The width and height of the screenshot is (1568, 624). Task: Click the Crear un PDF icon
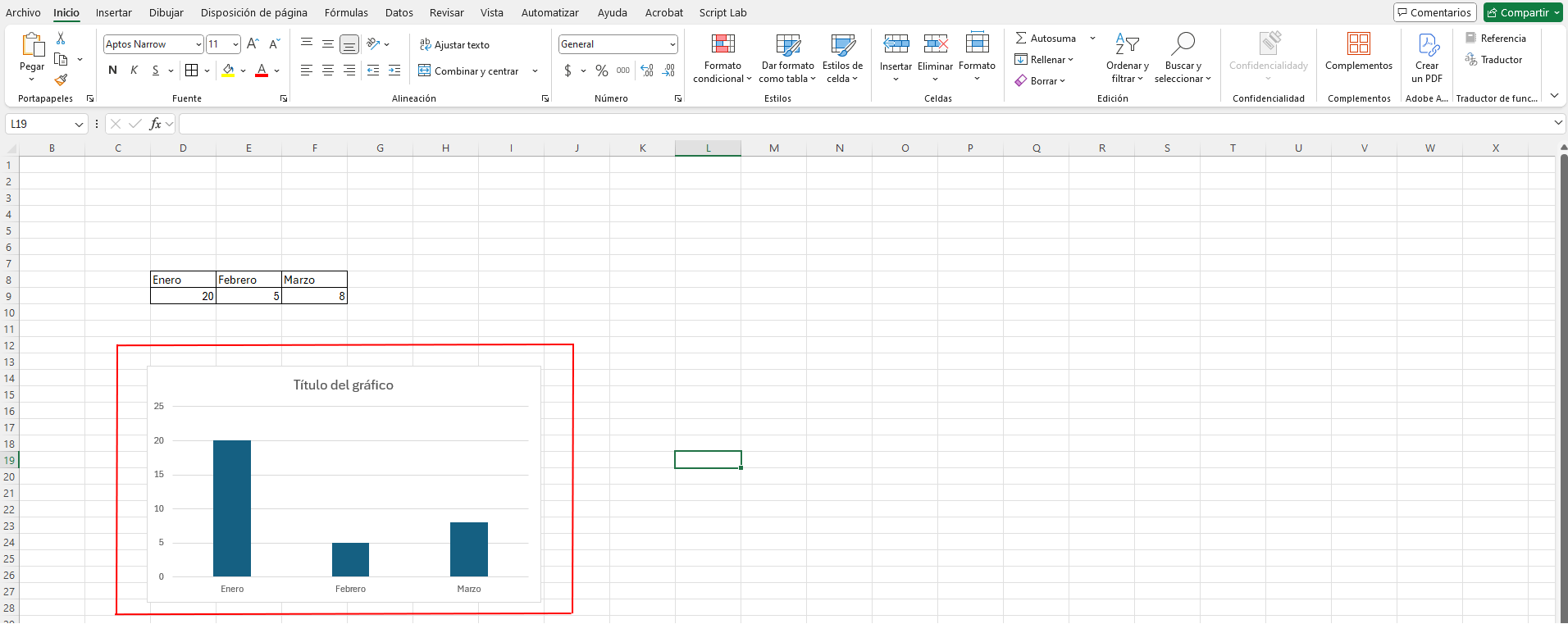pos(1427,45)
